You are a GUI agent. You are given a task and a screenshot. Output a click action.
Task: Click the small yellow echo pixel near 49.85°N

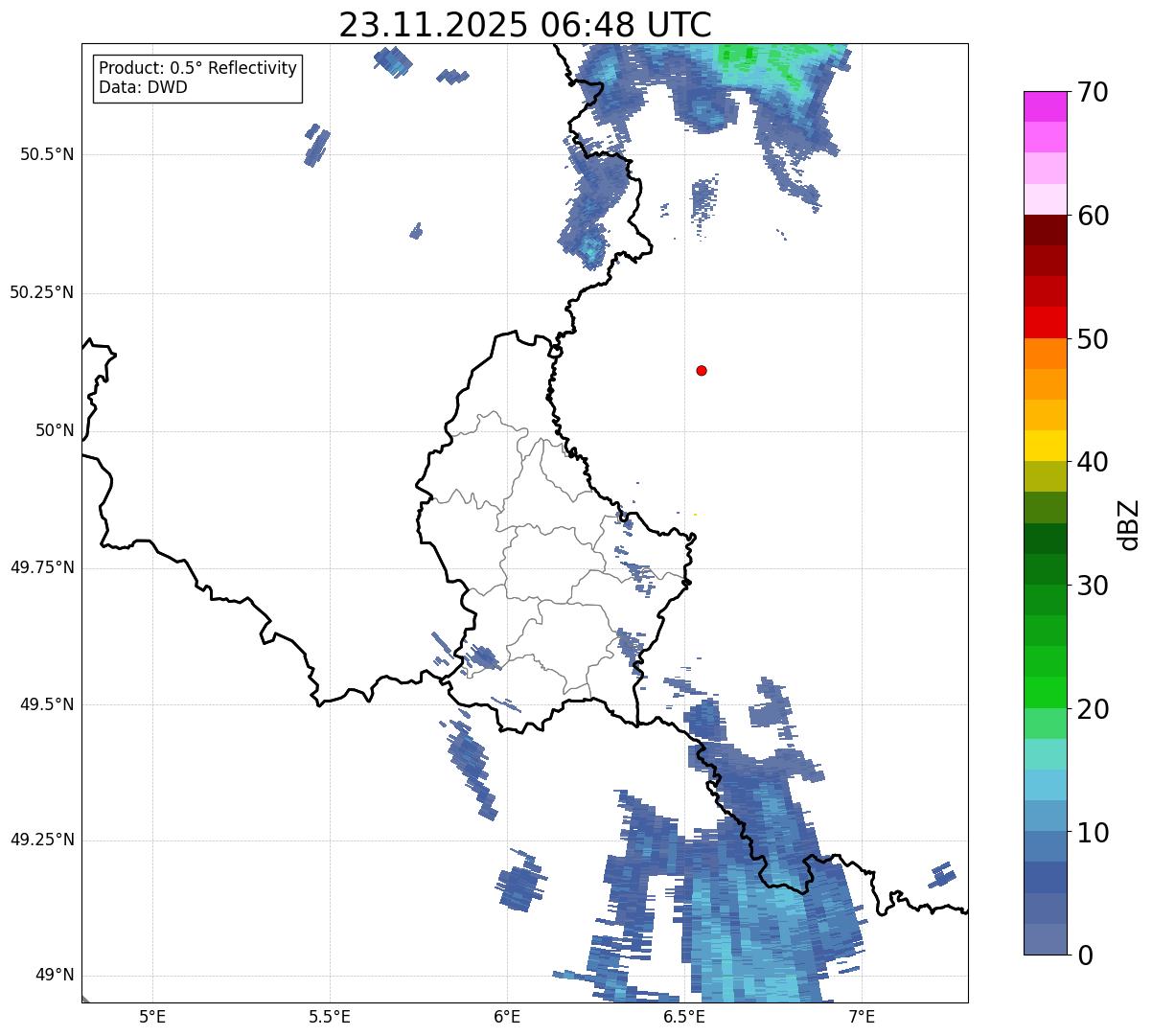pos(695,515)
